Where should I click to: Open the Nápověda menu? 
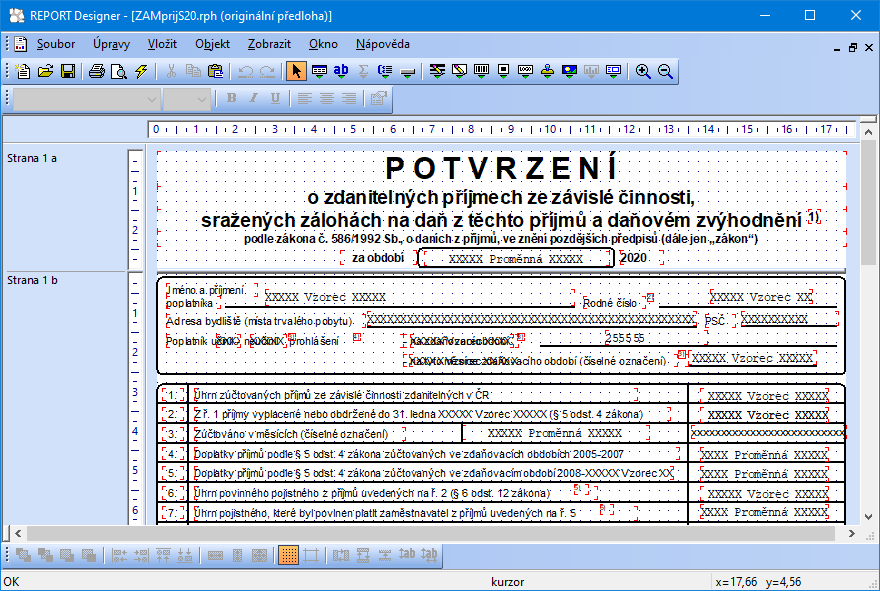pos(382,44)
